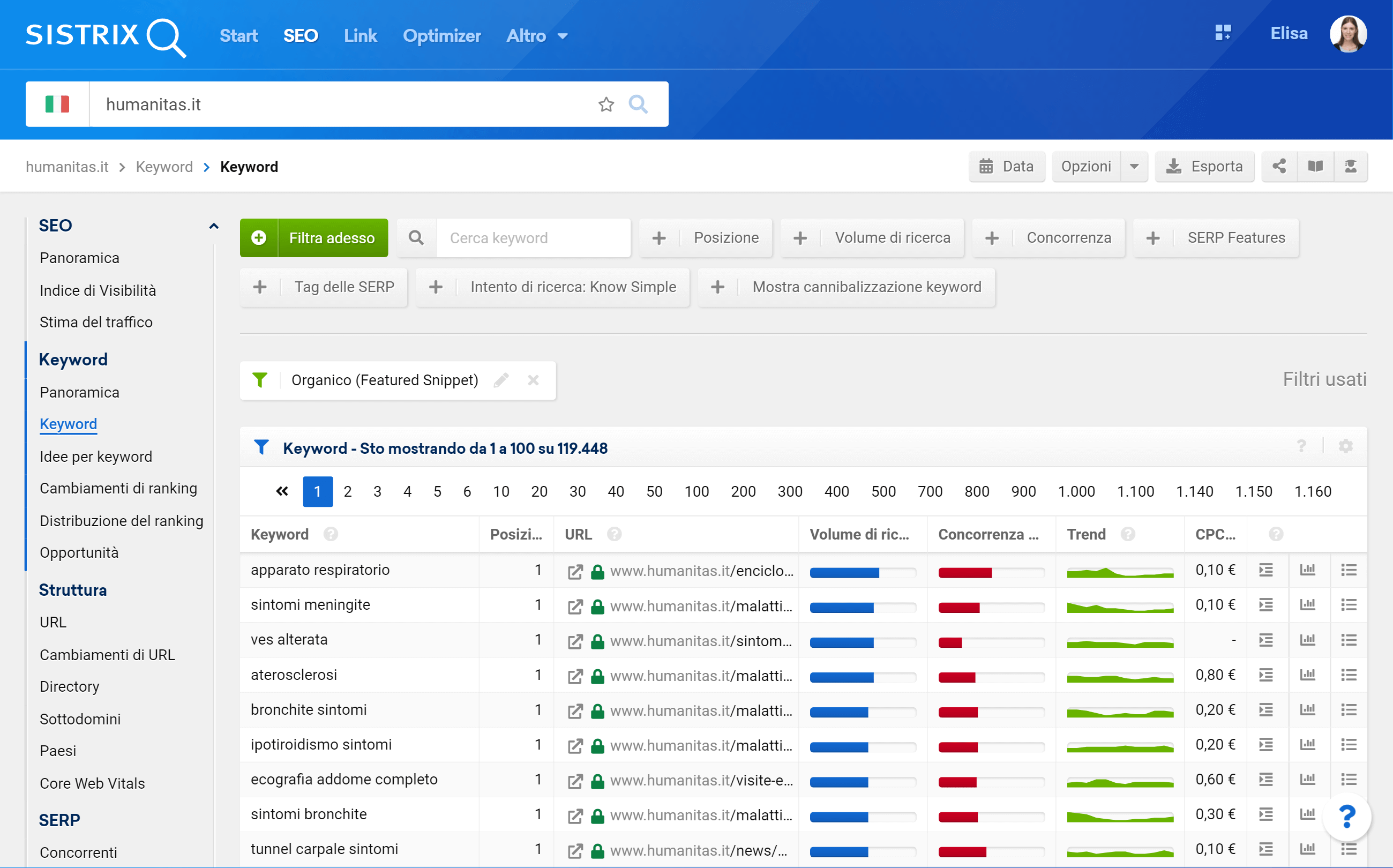Screen dimensions: 1393x868
Task: Open the SEO menu item
Action: tap(300, 35)
